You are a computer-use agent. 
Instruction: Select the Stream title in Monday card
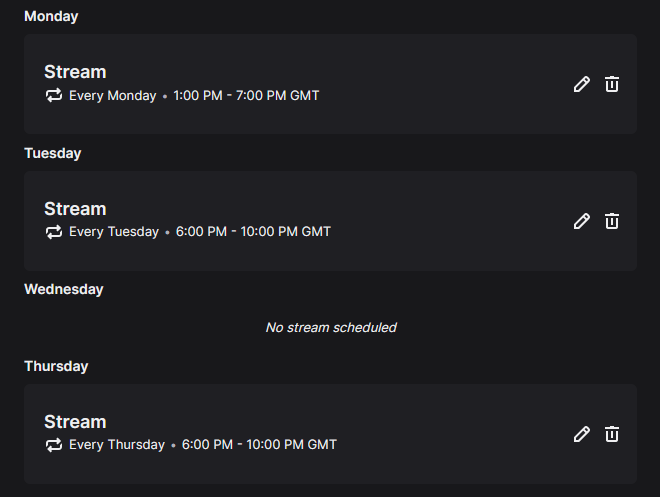(75, 72)
